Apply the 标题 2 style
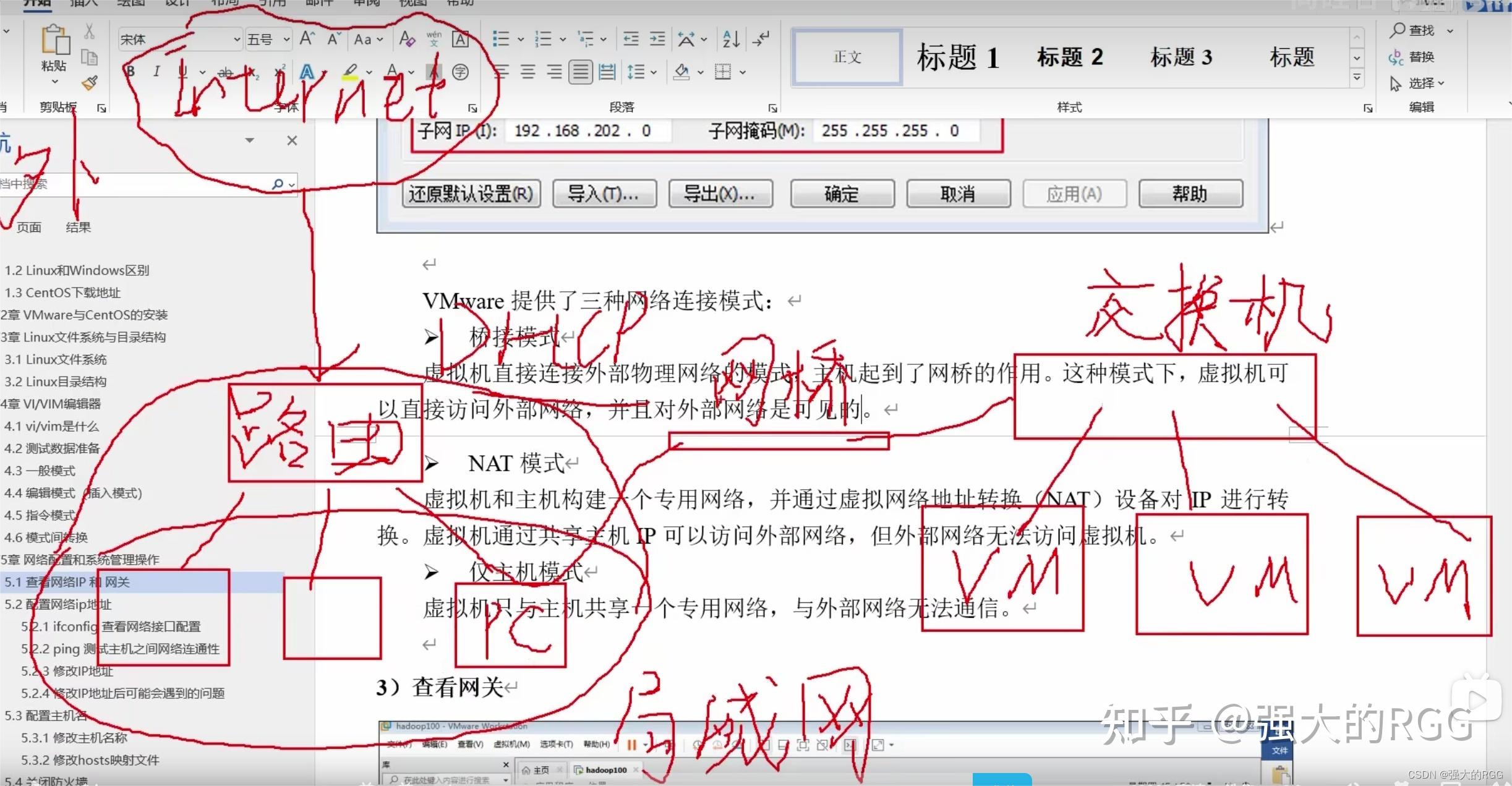The height and width of the screenshot is (786, 1512). click(1070, 57)
